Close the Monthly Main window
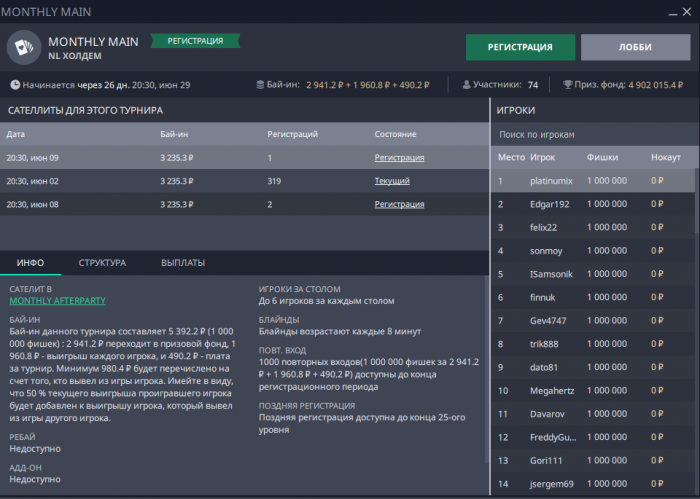 pyautogui.click(x=685, y=11)
